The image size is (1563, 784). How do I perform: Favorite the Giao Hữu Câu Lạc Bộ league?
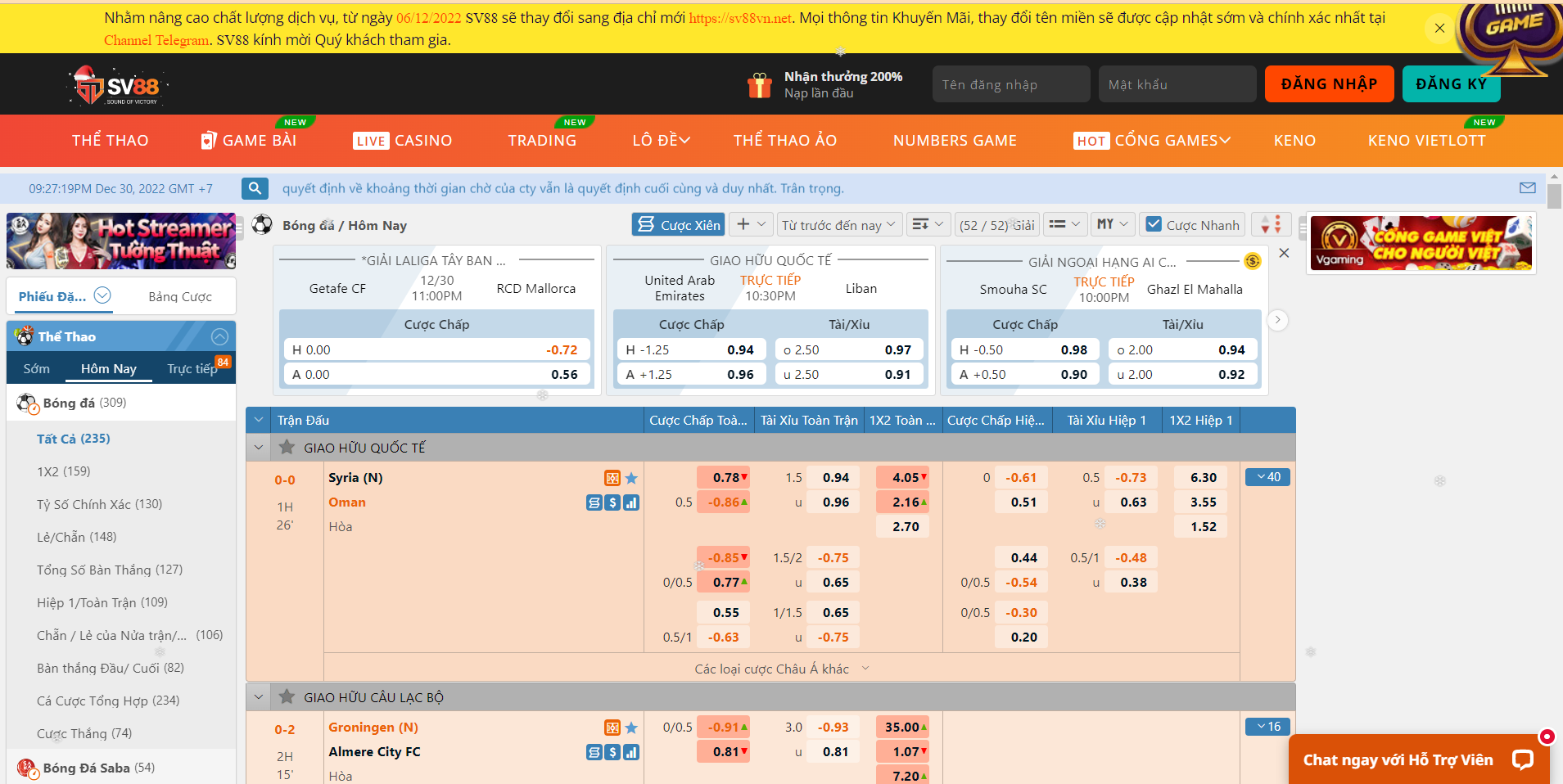[x=287, y=697]
